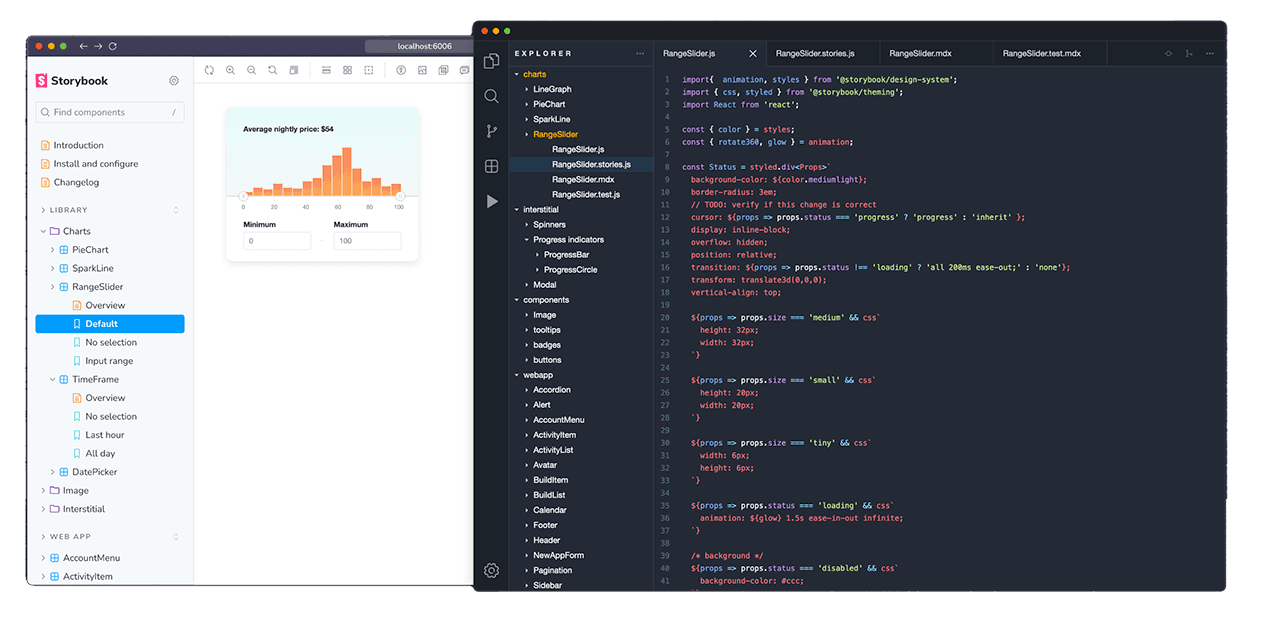This screenshot has width=1280, height=621.
Task: Open the Extensions view in the editor
Action: 491,166
